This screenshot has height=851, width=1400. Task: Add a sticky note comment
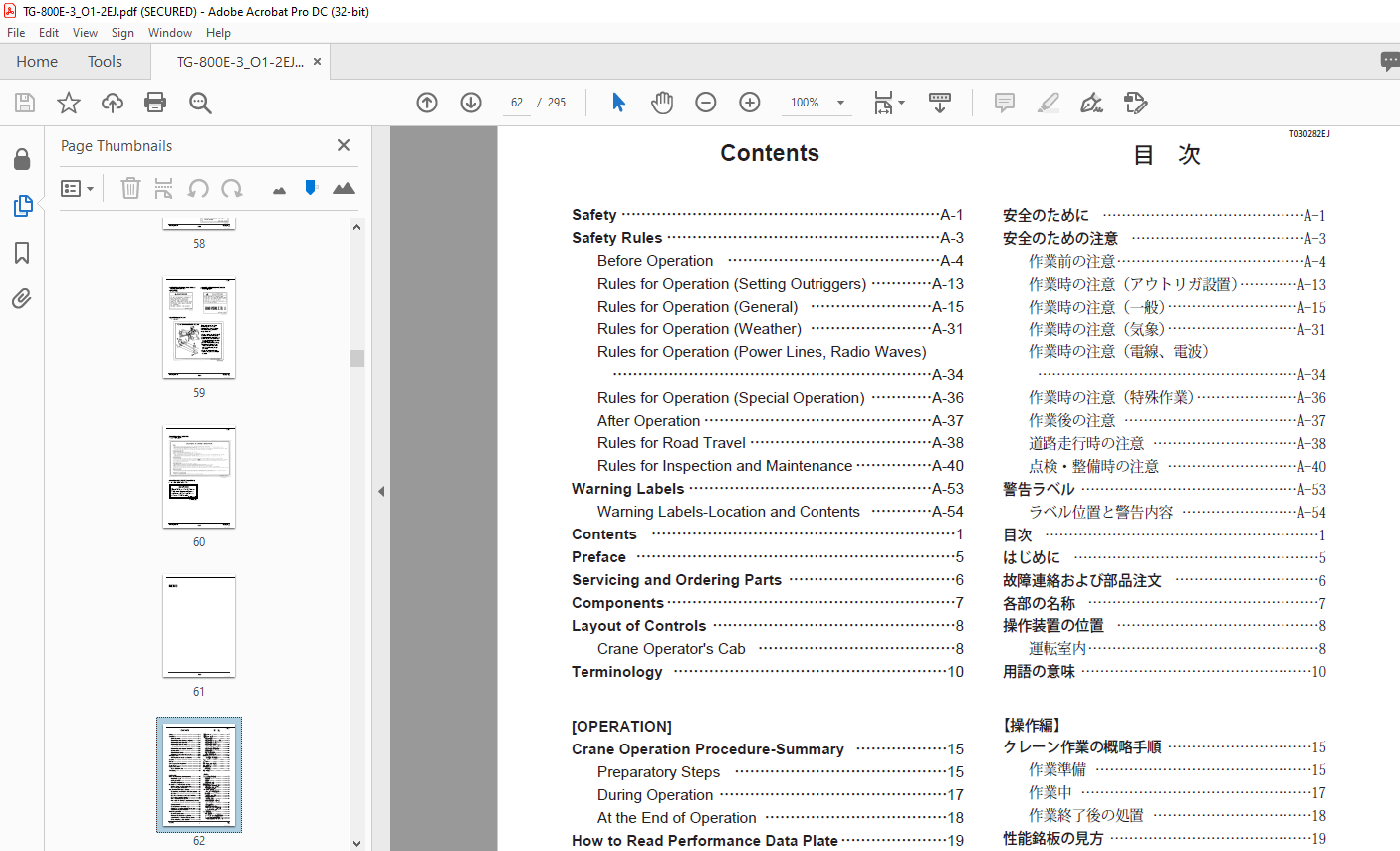click(x=1005, y=103)
